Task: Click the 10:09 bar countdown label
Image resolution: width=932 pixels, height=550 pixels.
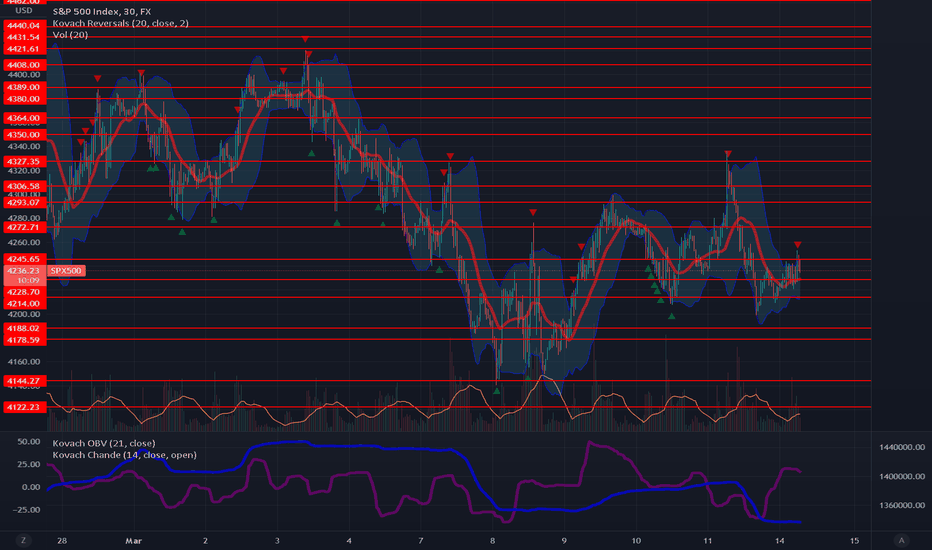Action: 28,281
